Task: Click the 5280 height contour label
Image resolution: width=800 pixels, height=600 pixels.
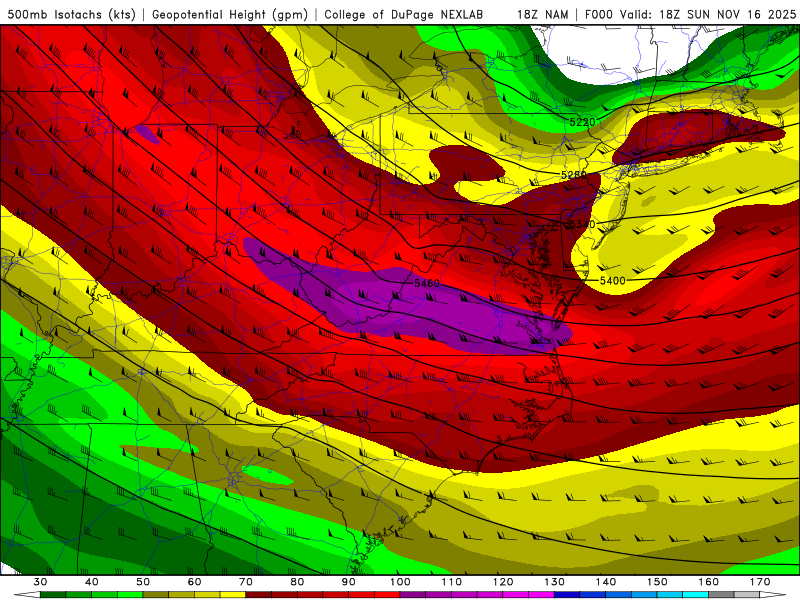Action: pyautogui.click(x=573, y=175)
